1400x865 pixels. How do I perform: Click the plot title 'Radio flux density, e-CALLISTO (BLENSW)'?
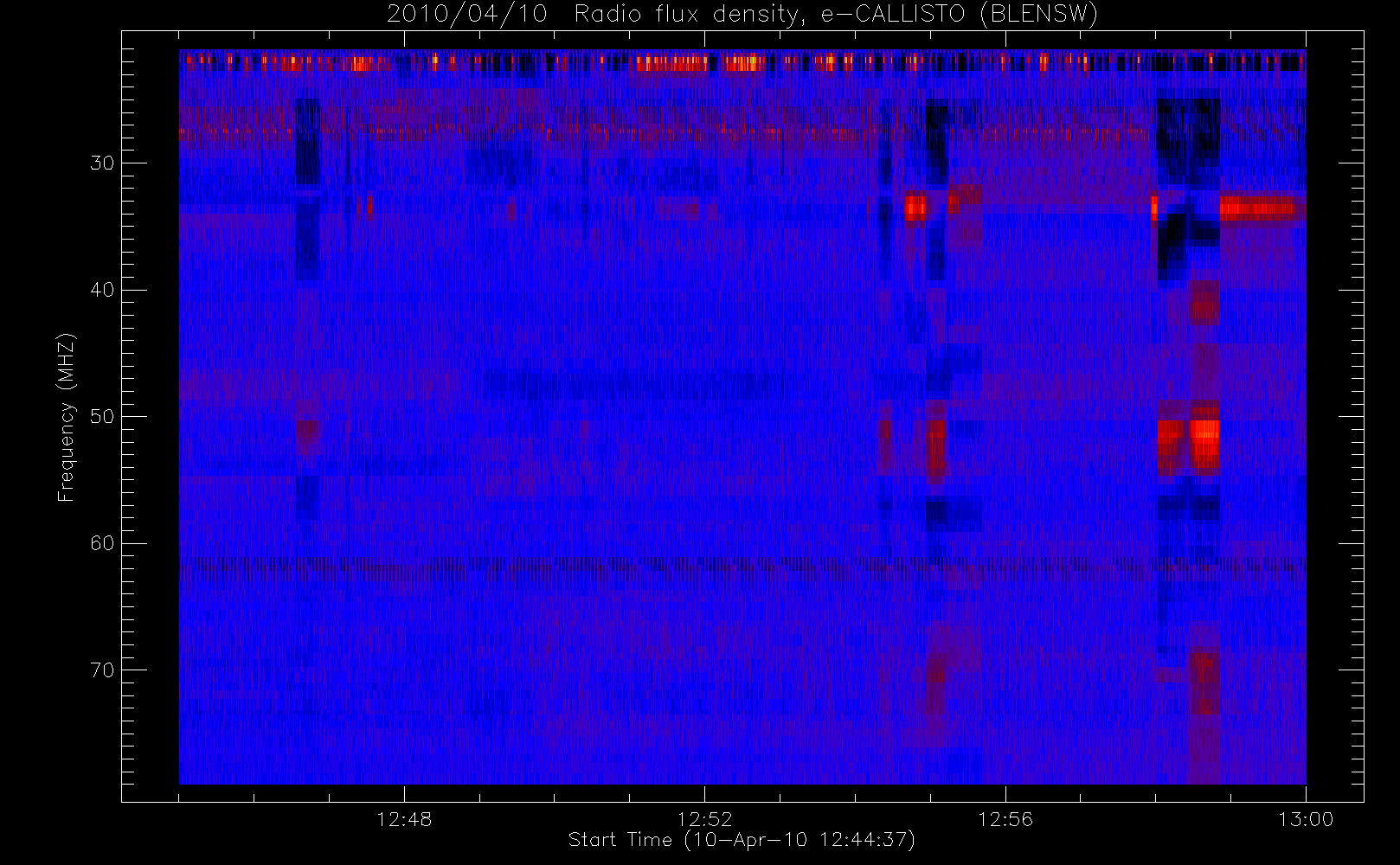(836, 15)
